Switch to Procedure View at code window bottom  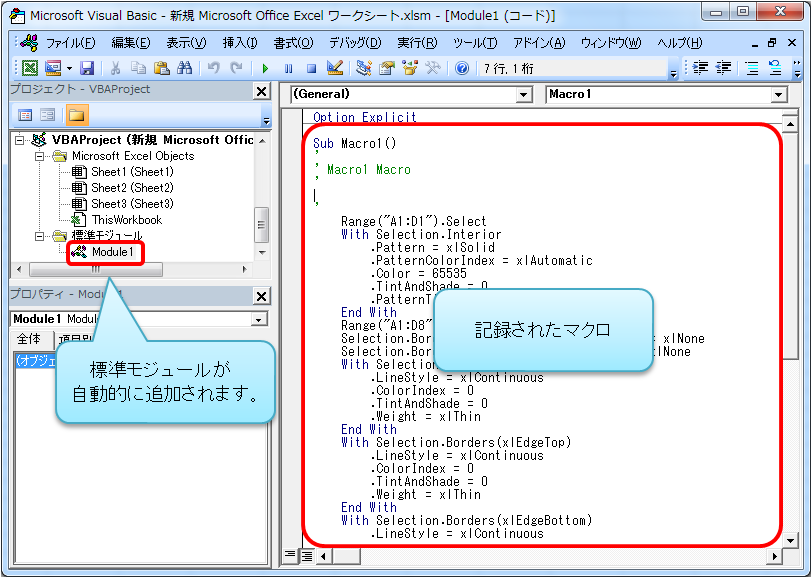click(290, 555)
